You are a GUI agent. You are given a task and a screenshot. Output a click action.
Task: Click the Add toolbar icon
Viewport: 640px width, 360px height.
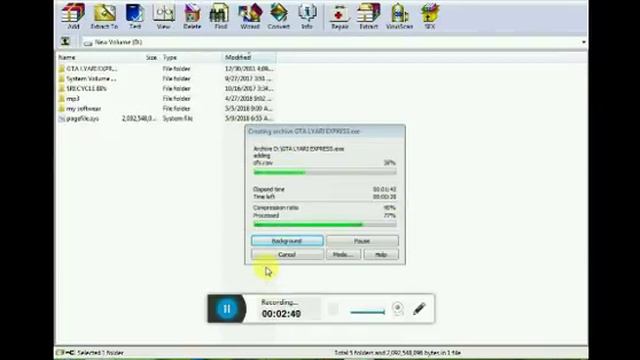tap(73, 16)
